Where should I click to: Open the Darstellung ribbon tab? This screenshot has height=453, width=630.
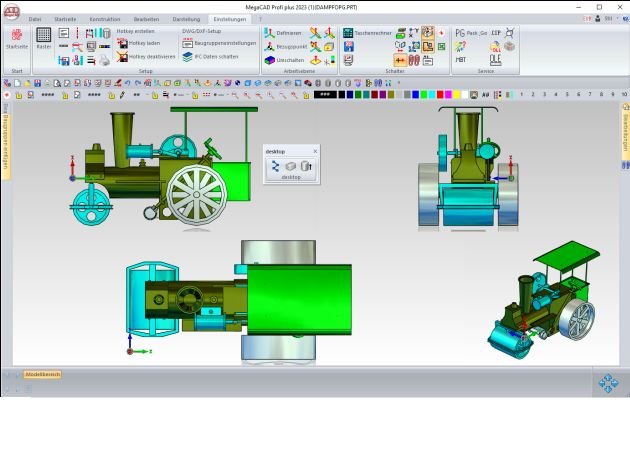(x=186, y=18)
